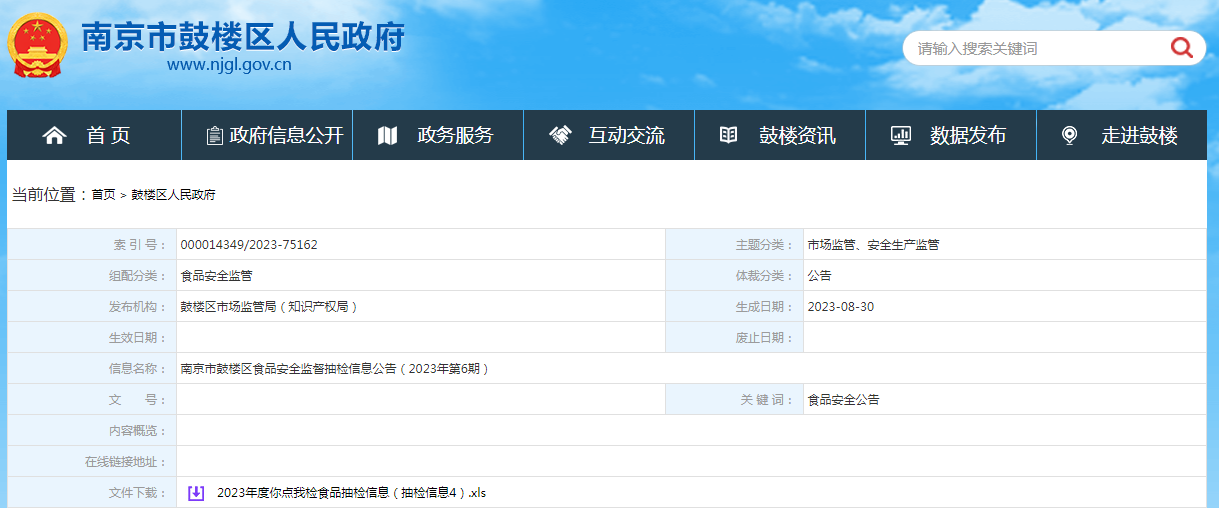
Task: Click the location pin icon beside 走进鼓楼
Action: click(1069, 135)
